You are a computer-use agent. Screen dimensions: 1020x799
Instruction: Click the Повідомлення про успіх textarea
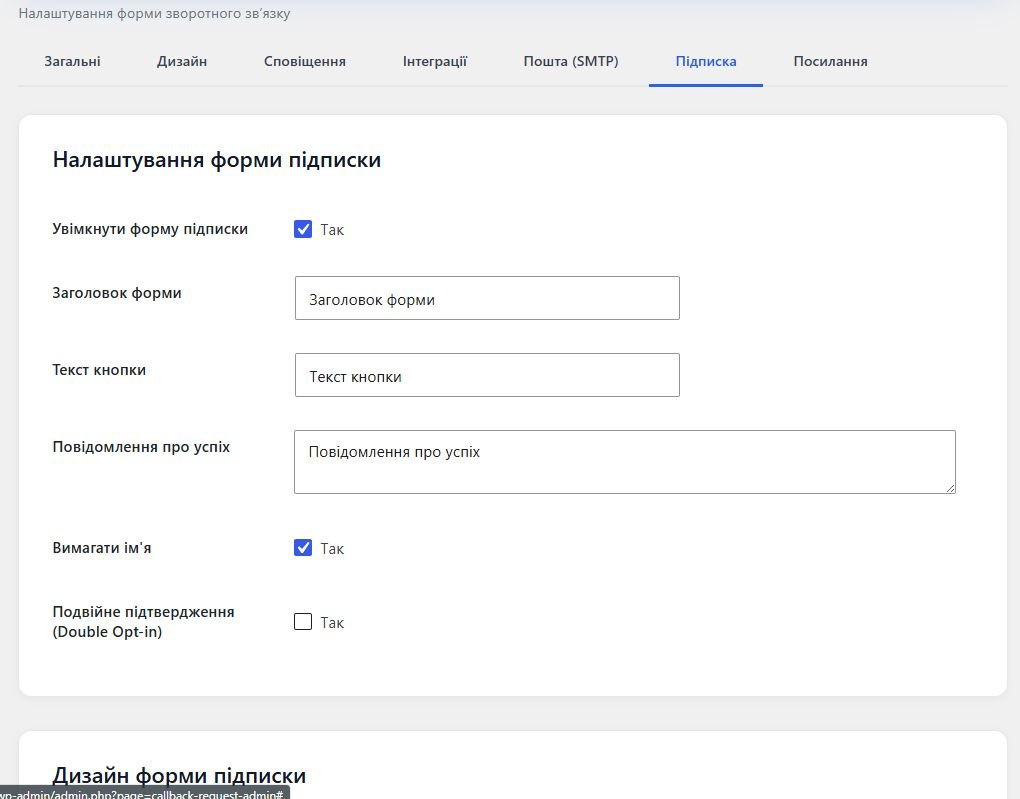tap(624, 462)
